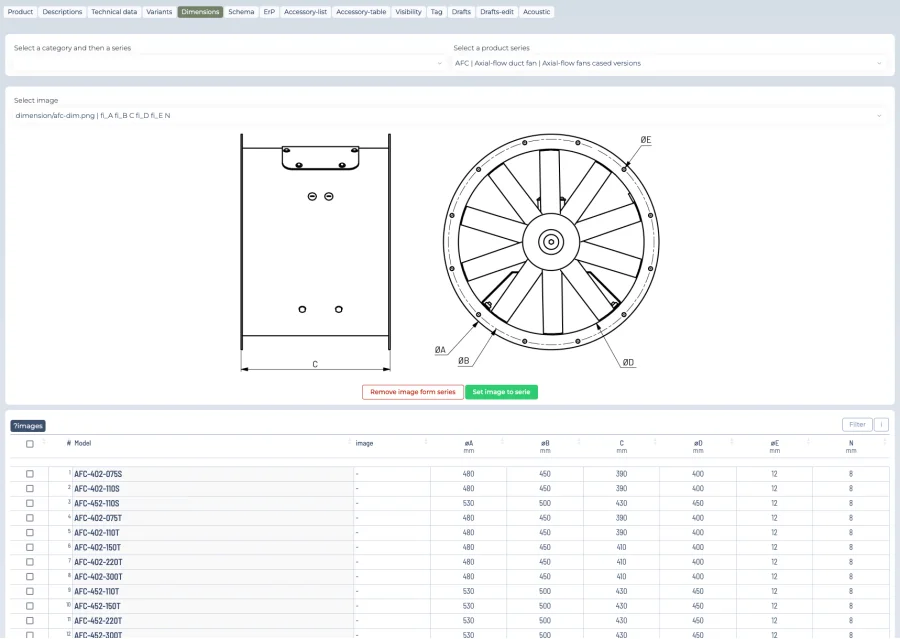Click image cell of AFC-402-075T row
This screenshot has width=900, height=639.
pos(391,518)
